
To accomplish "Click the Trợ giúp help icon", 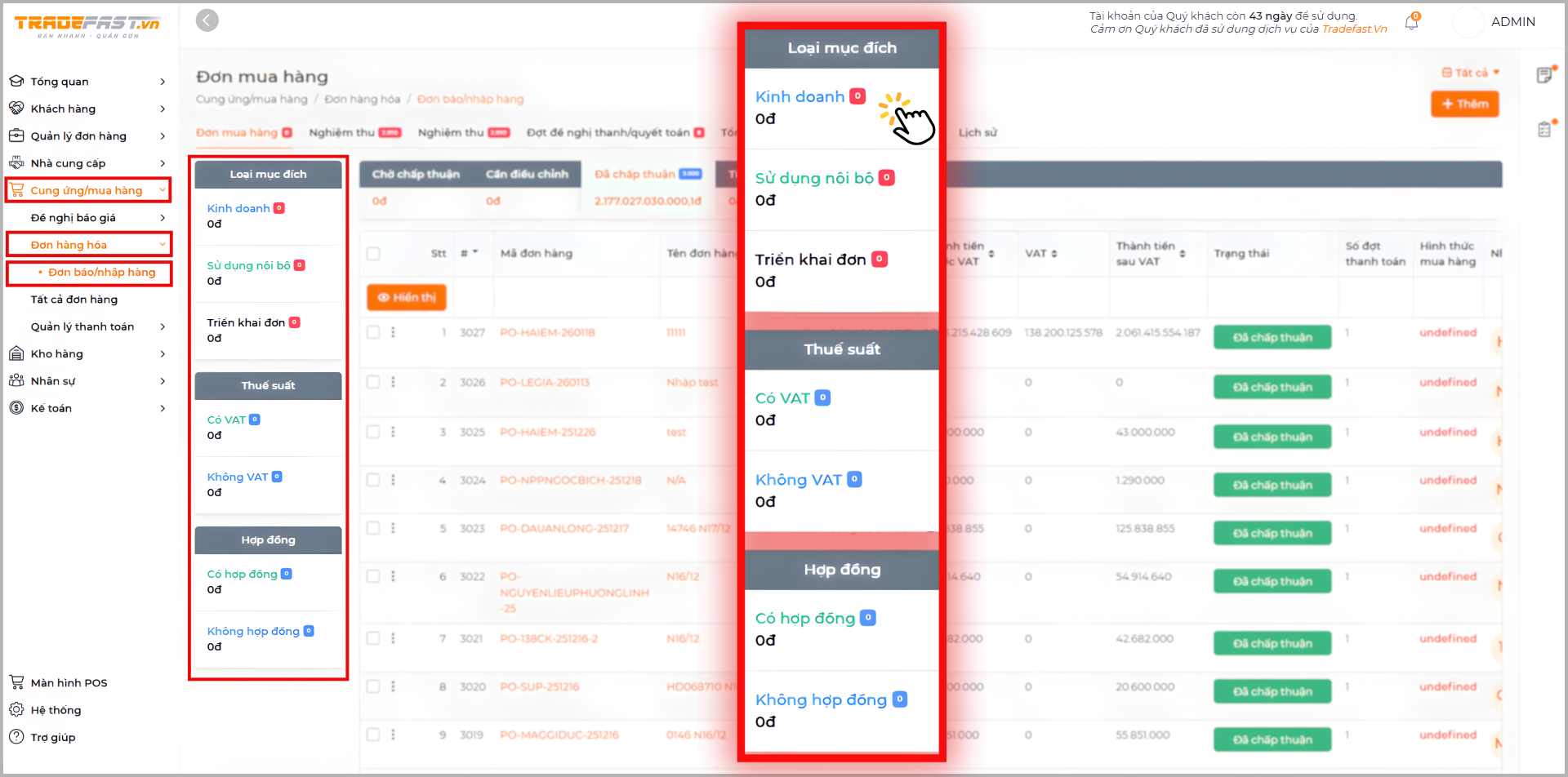I will click(x=16, y=736).
